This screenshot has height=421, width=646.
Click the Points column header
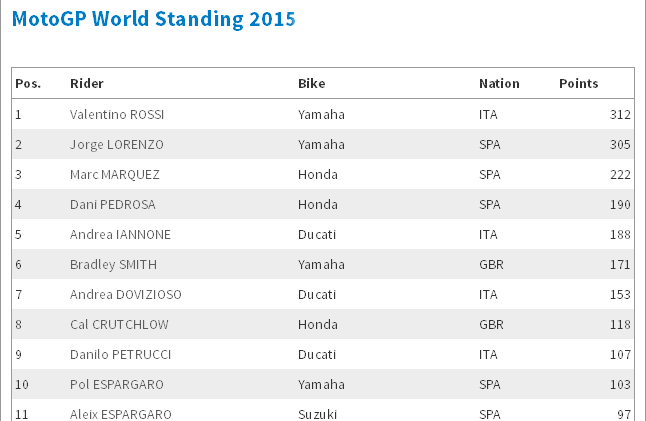tap(578, 84)
